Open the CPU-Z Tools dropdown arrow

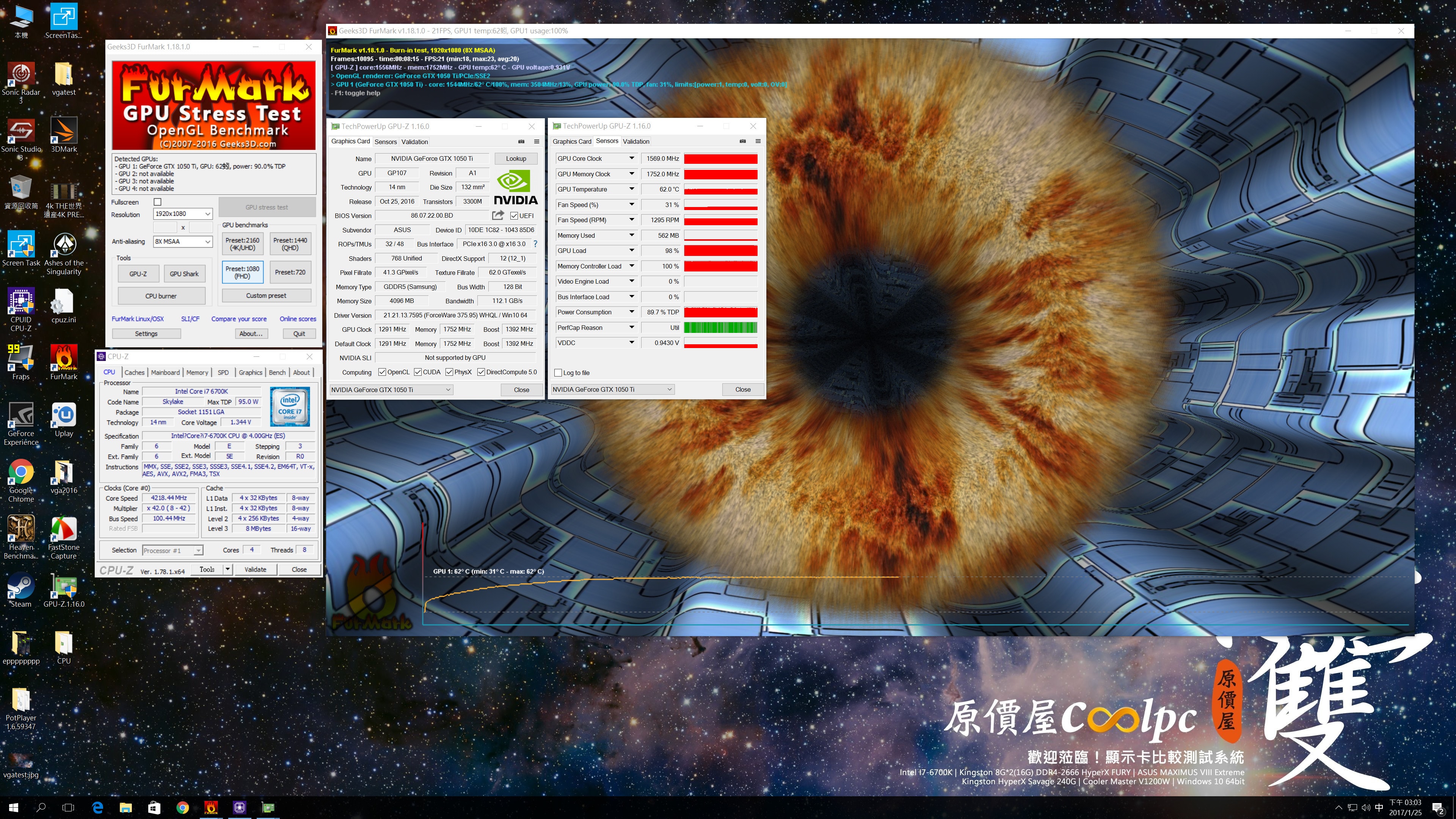tap(227, 569)
